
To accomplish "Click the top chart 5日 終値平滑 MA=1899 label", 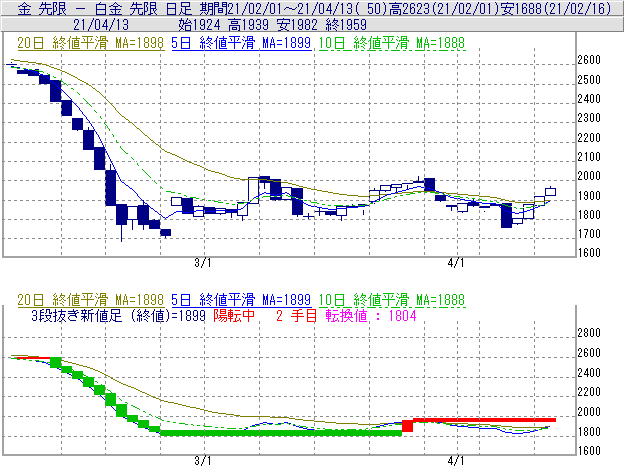I will pyautogui.click(x=241, y=43).
